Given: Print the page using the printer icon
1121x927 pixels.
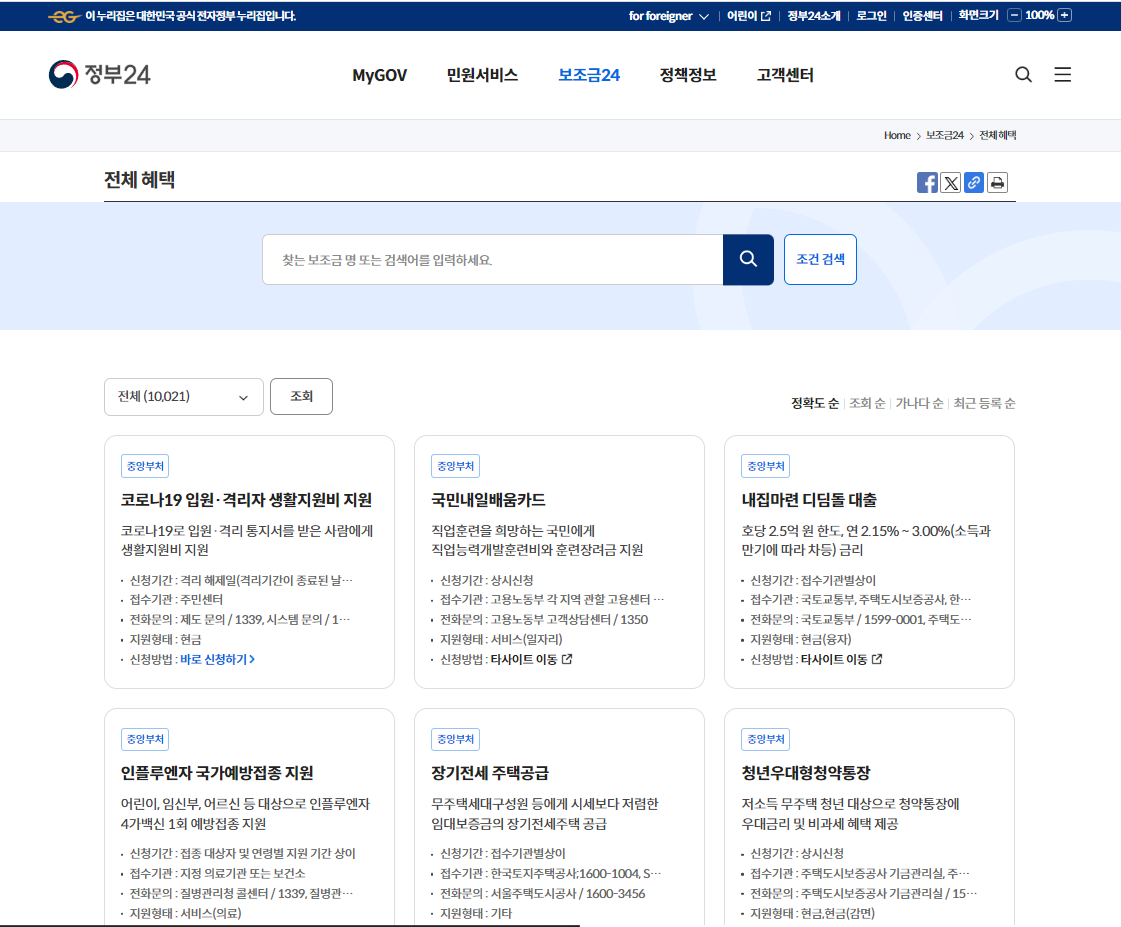Looking at the screenshot, I should tap(997, 182).
